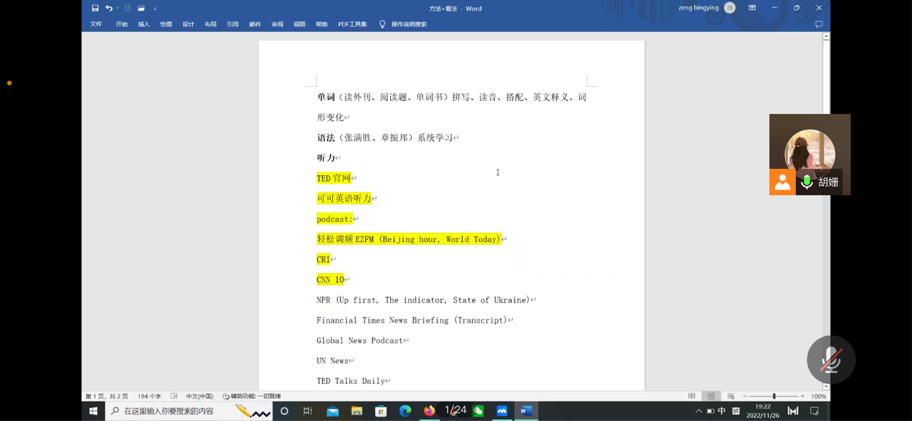Click the Undo arrow icon
The width and height of the screenshot is (912, 421).
pos(109,8)
